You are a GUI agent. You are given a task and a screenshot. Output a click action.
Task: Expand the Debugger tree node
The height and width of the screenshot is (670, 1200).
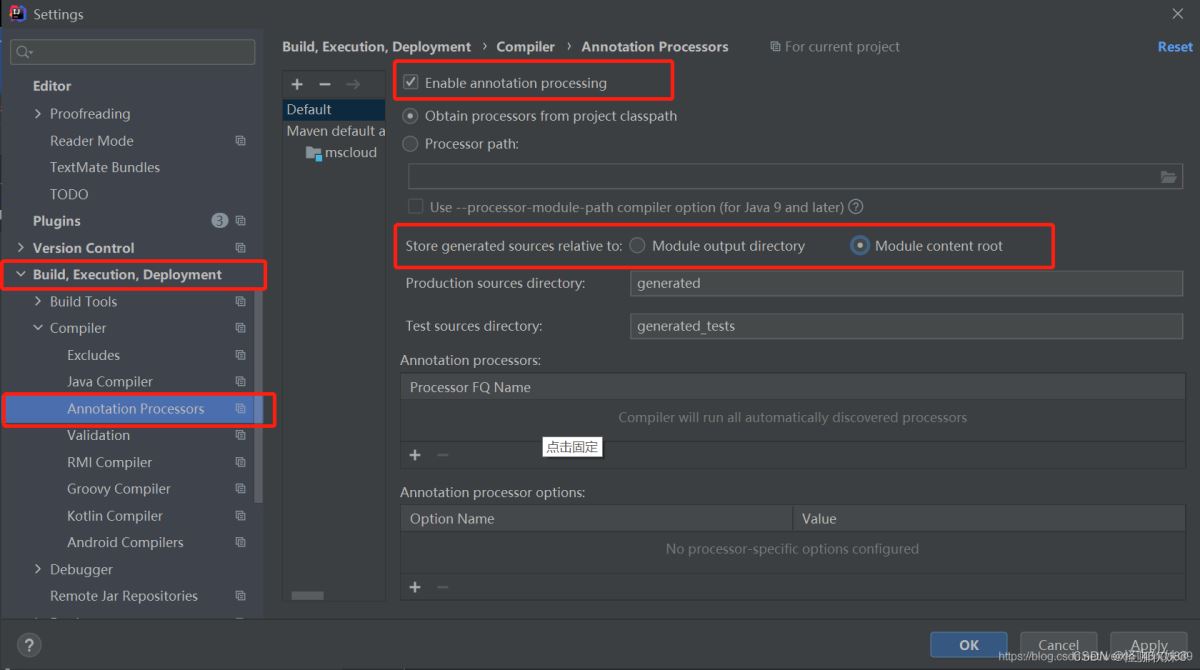(x=38, y=569)
